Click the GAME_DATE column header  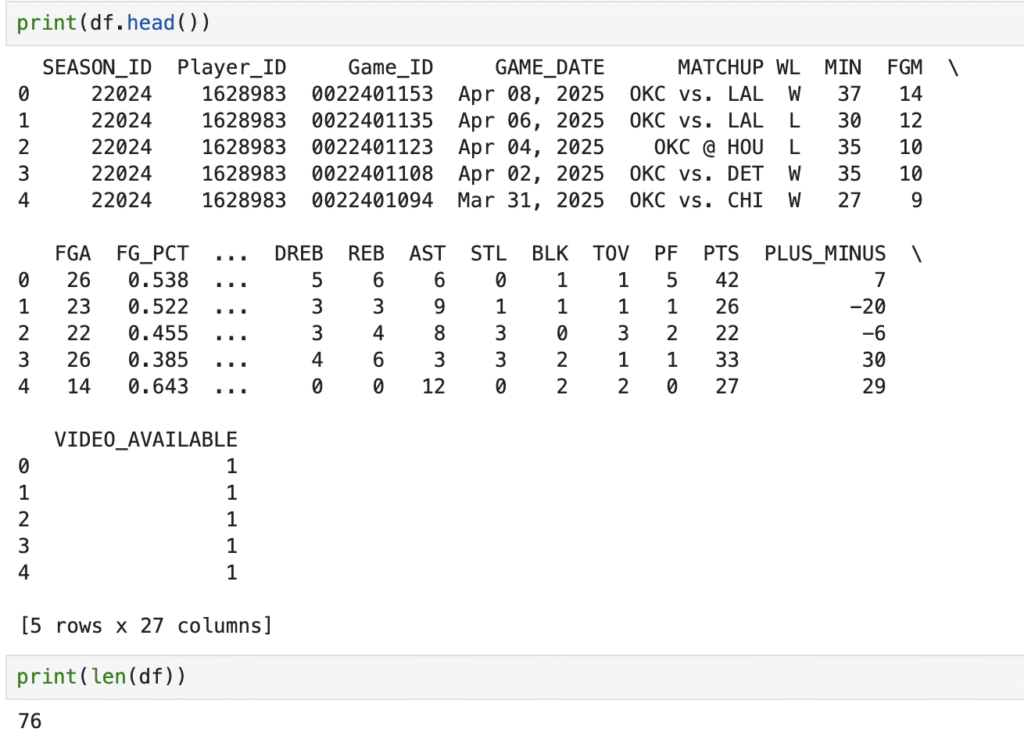point(549,67)
